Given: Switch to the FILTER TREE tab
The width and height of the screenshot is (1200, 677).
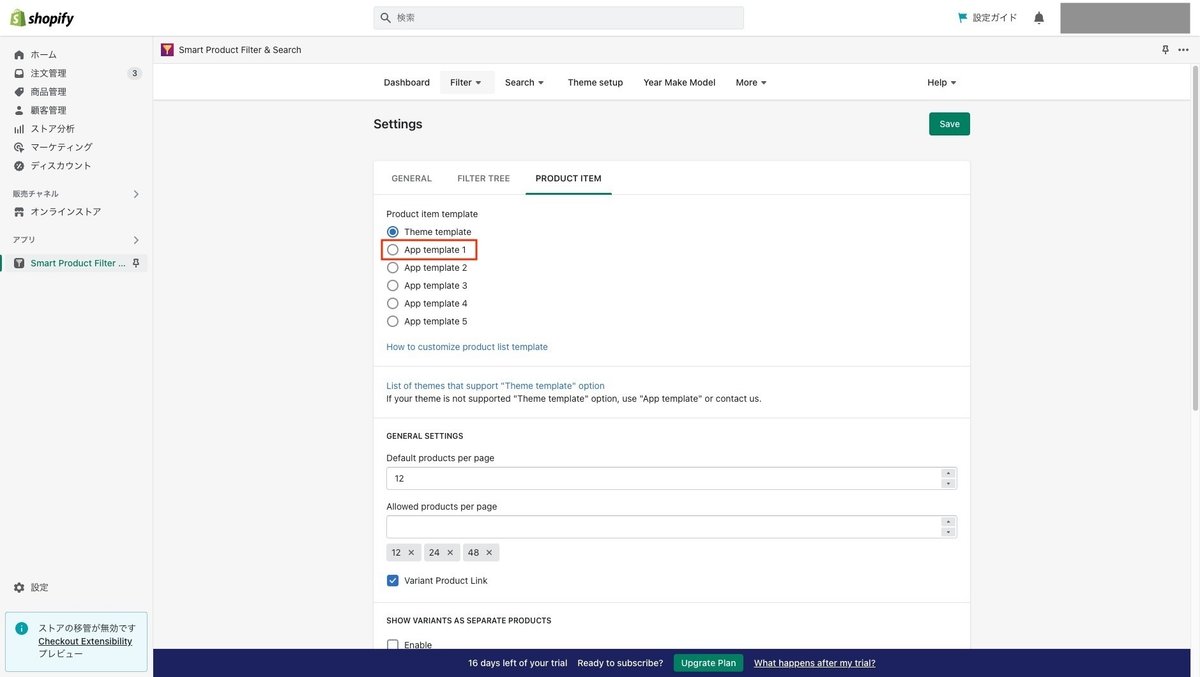Looking at the screenshot, I should (484, 179).
